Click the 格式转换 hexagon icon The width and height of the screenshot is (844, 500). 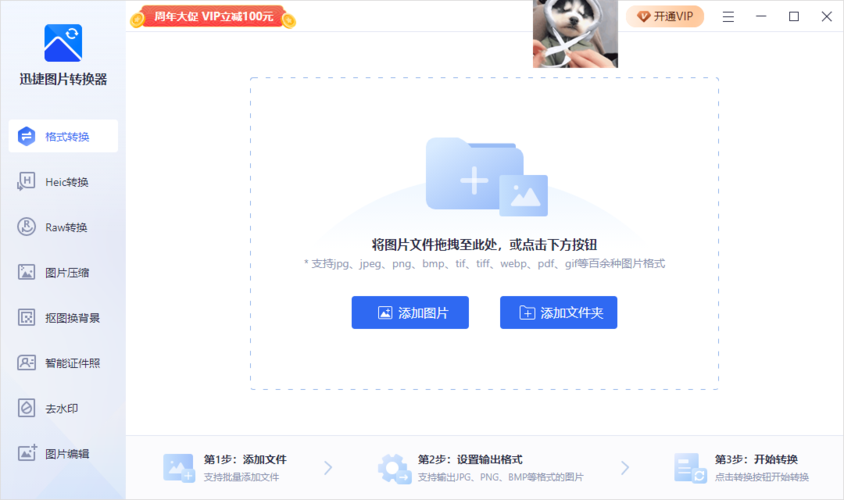coord(26,136)
